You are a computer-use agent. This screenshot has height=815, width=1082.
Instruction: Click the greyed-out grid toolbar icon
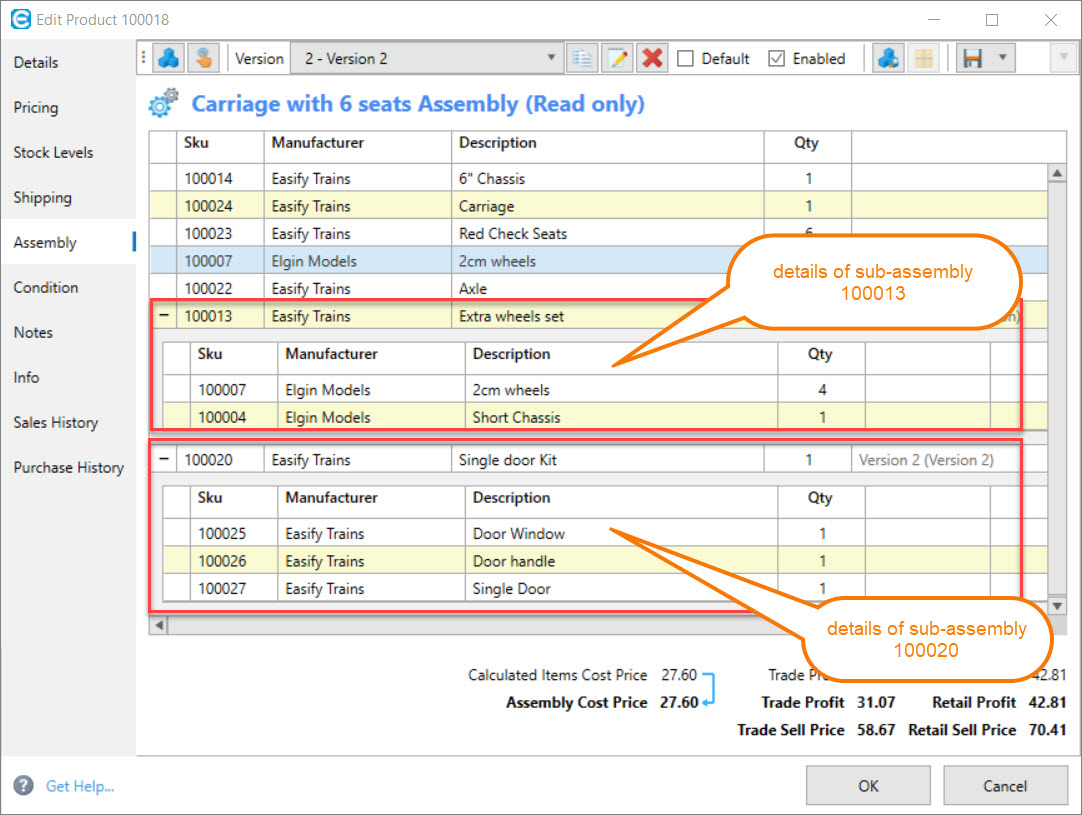[x=923, y=59]
